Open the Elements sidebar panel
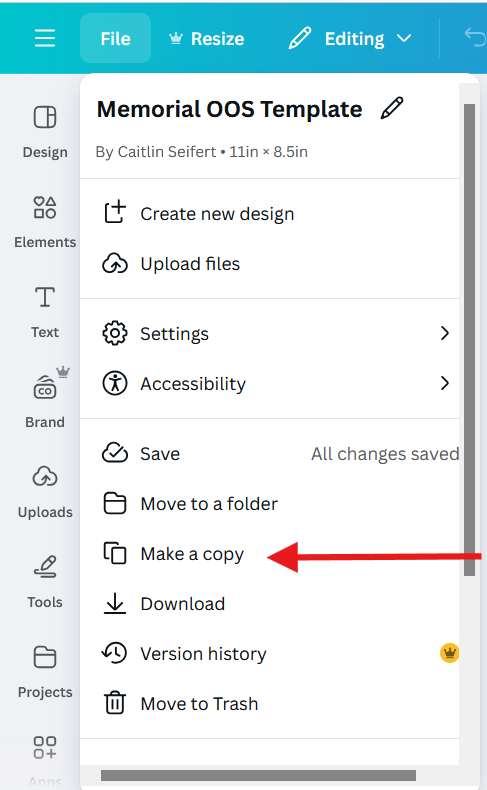This screenshot has width=487, height=790. coord(45,222)
